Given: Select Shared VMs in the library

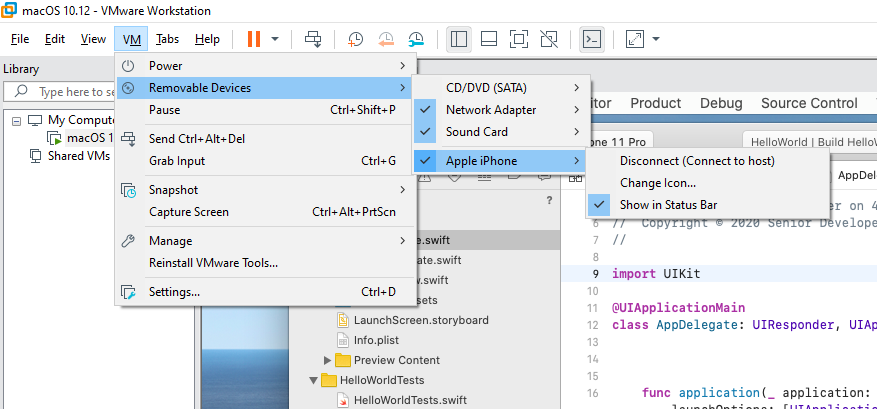Looking at the screenshot, I should click(79, 156).
